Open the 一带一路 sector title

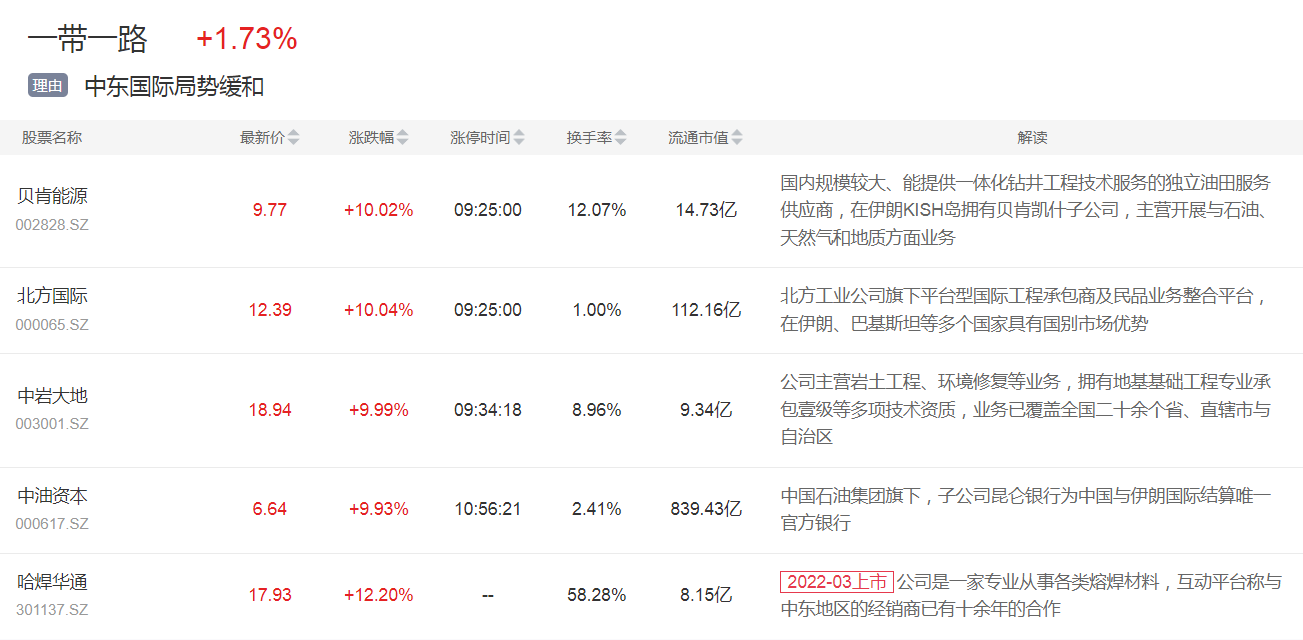(x=87, y=39)
